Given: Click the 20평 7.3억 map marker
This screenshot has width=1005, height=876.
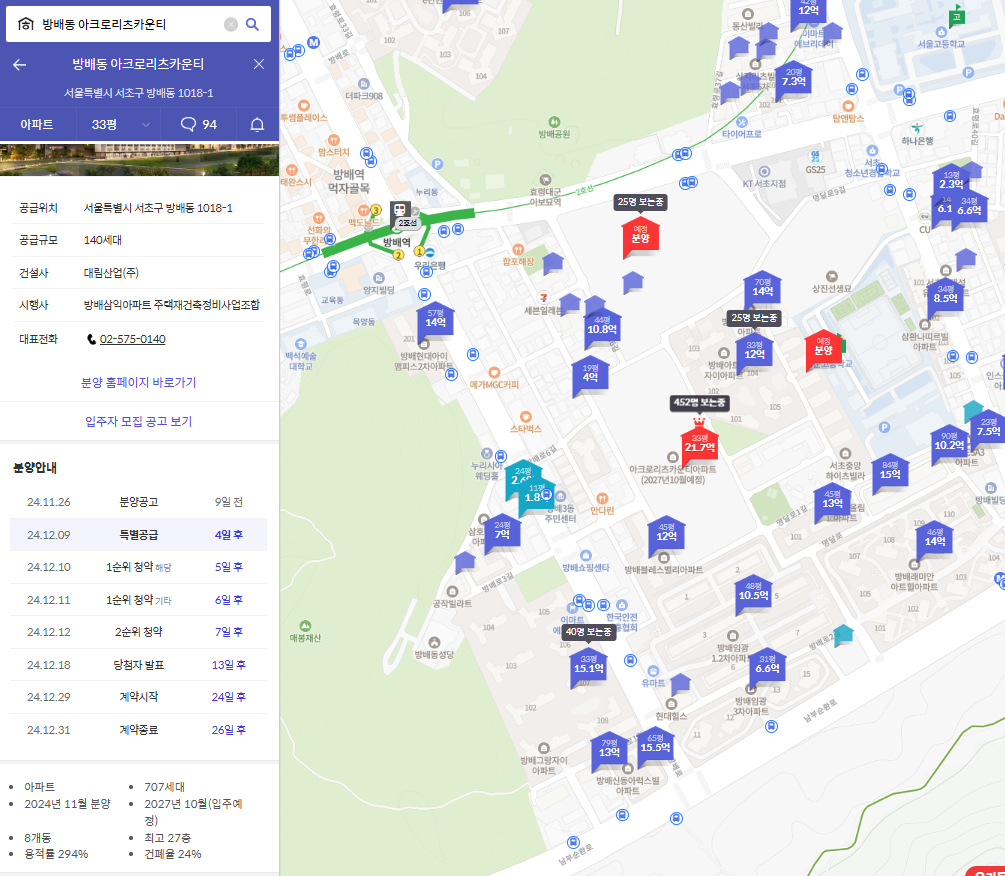Looking at the screenshot, I should pos(793,79).
